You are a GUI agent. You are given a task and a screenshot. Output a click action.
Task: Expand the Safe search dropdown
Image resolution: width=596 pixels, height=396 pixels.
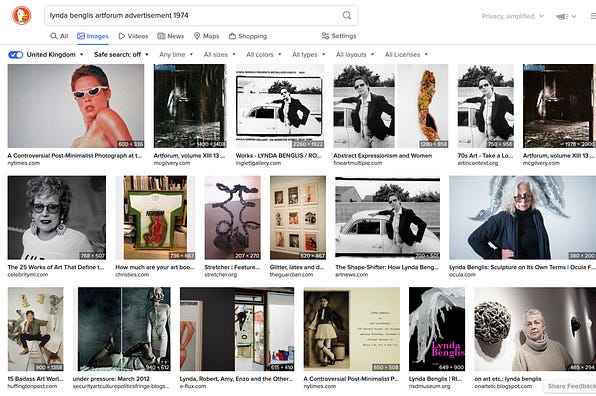point(121,55)
